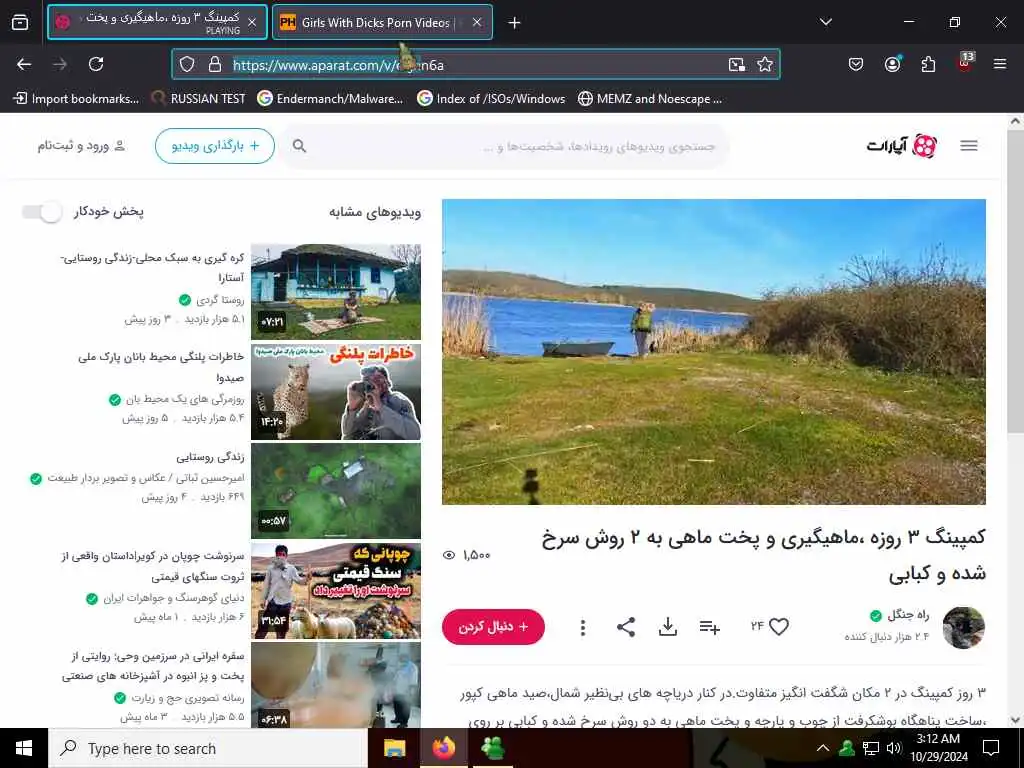The image size is (1024, 768).
Task: Click بارگذاری ویدیو upload button
Action: (215, 146)
